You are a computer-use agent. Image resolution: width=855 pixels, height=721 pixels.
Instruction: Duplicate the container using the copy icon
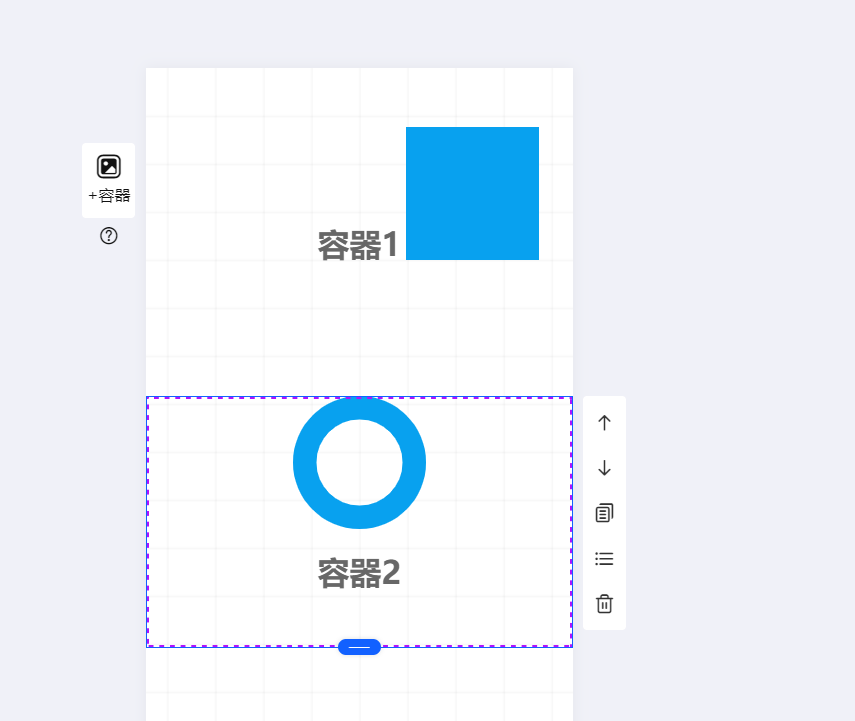click(604, 513)
